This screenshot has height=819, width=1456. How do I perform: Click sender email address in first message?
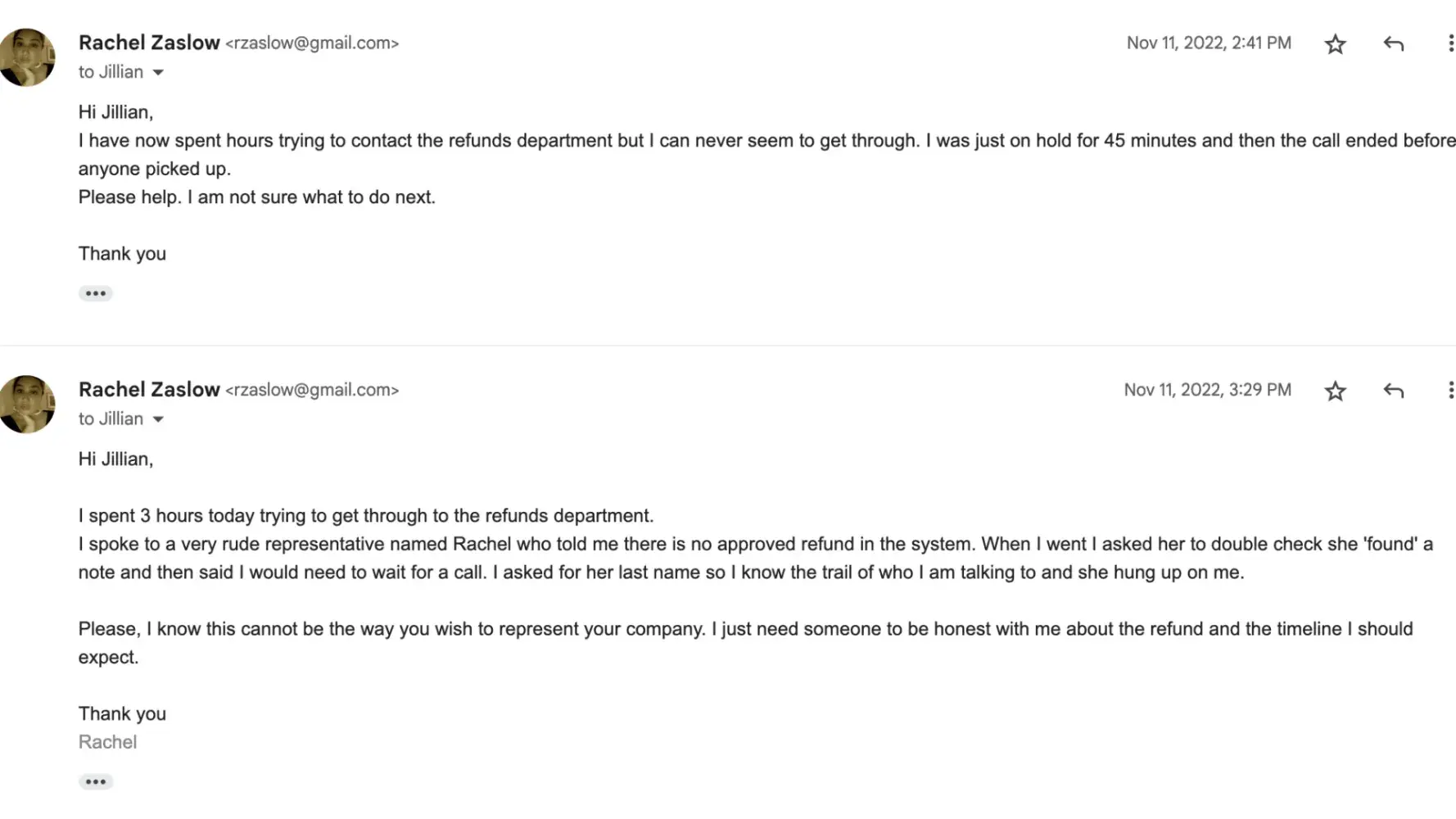(x=312, y=43)
